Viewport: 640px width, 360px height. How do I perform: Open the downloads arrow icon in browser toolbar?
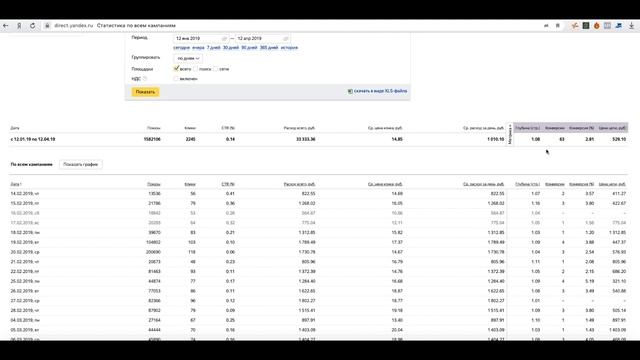(631, 25)
